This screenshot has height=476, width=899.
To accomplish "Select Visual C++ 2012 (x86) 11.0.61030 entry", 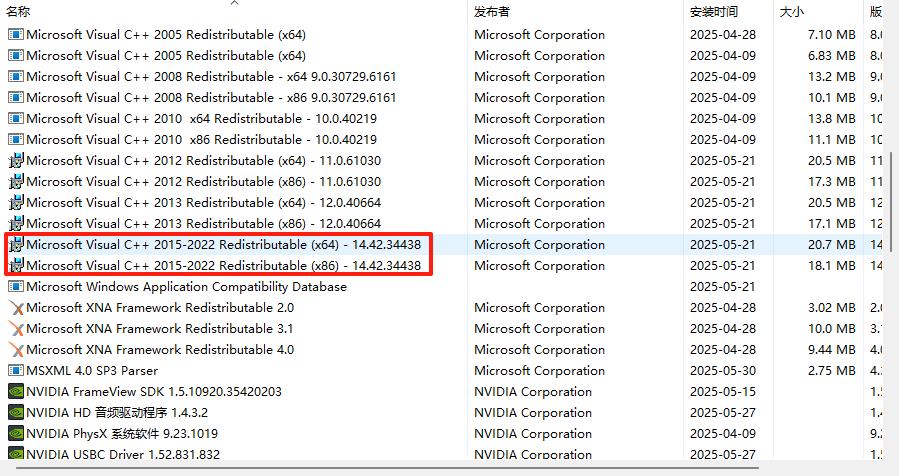I will click(204, 182).
